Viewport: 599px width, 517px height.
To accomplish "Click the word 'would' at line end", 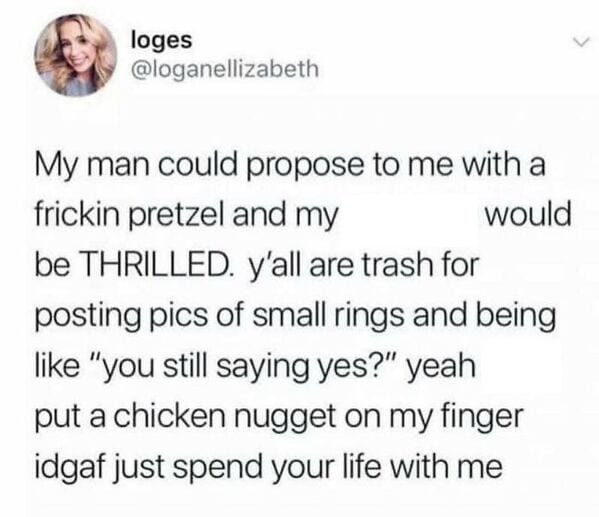I will (x=528, y=214).
